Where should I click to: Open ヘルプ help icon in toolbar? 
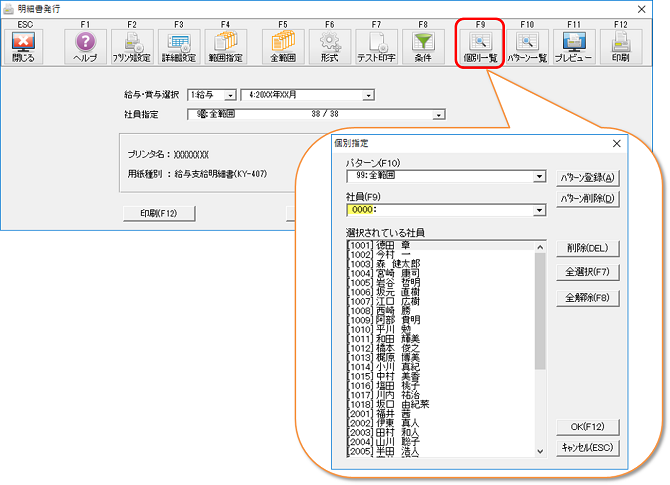[x=85, y=46]
